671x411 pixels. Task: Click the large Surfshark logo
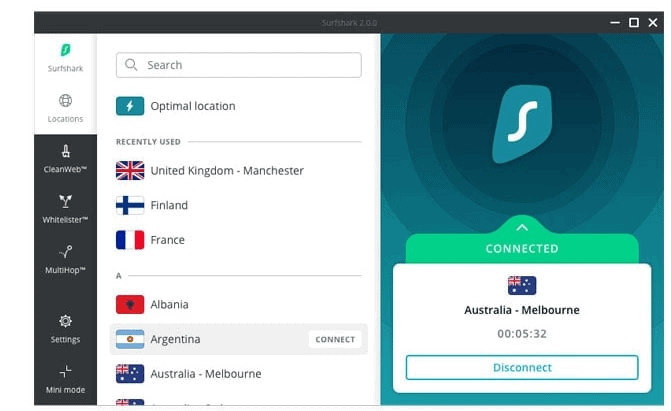(x=522, y=124)
